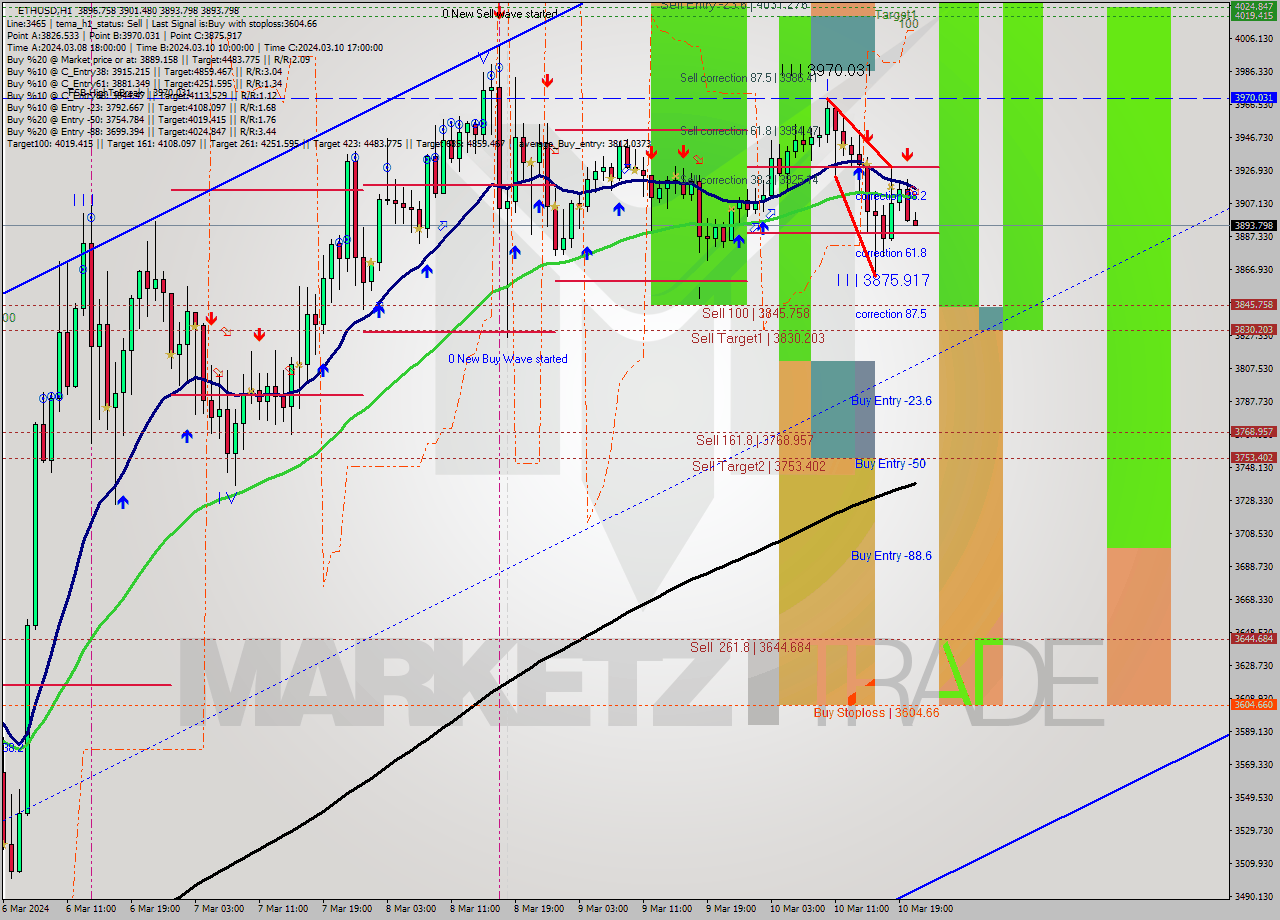Screen dimensions: 1280x920
Task: Click the '8 Mar 03:00' time axis label
Action: point(412,909)
